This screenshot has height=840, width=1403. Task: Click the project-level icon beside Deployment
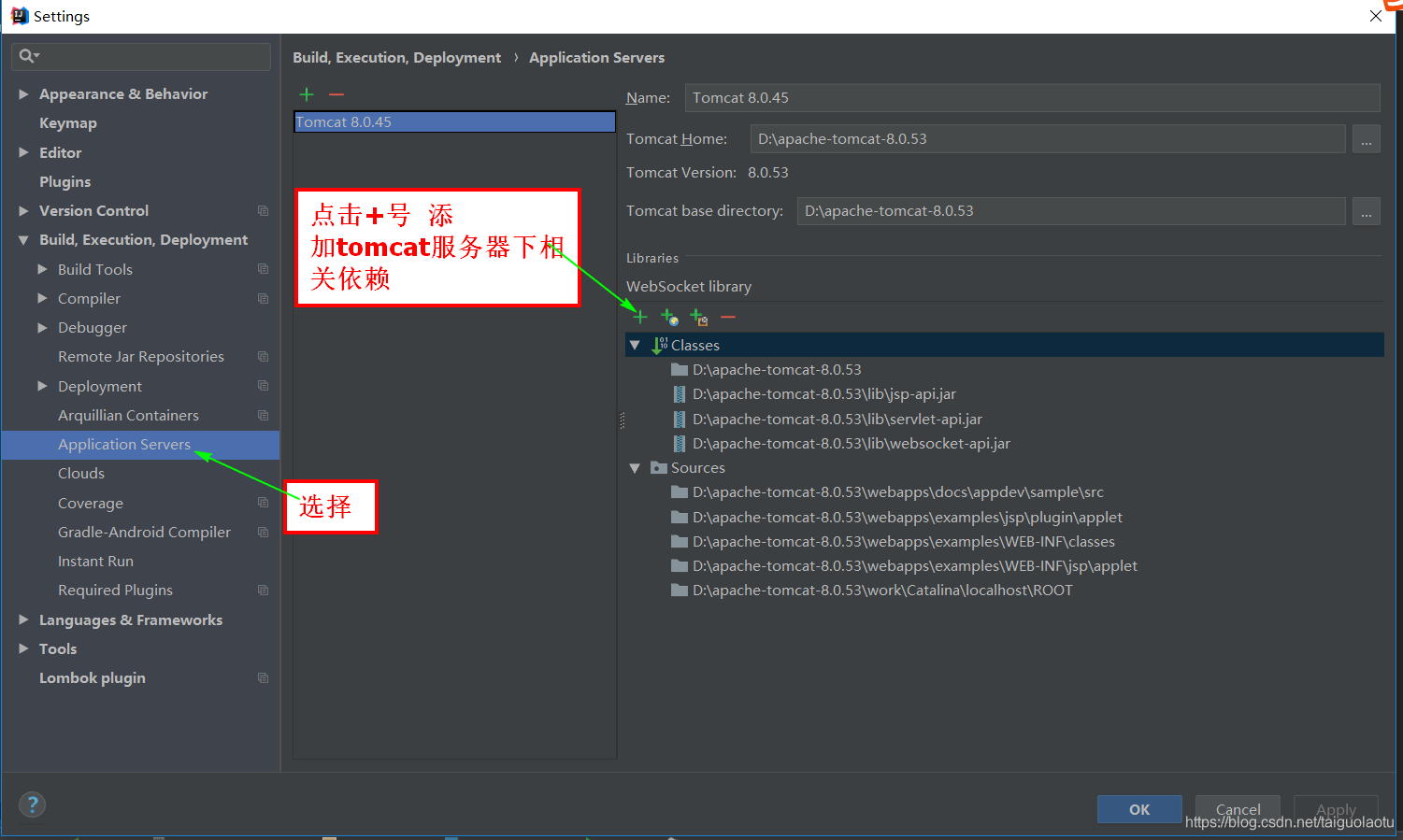coord(263,386)
